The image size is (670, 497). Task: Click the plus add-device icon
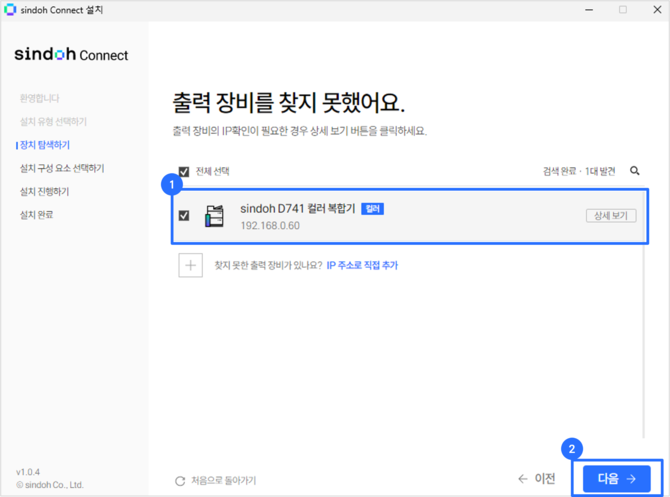pos(191,265)
